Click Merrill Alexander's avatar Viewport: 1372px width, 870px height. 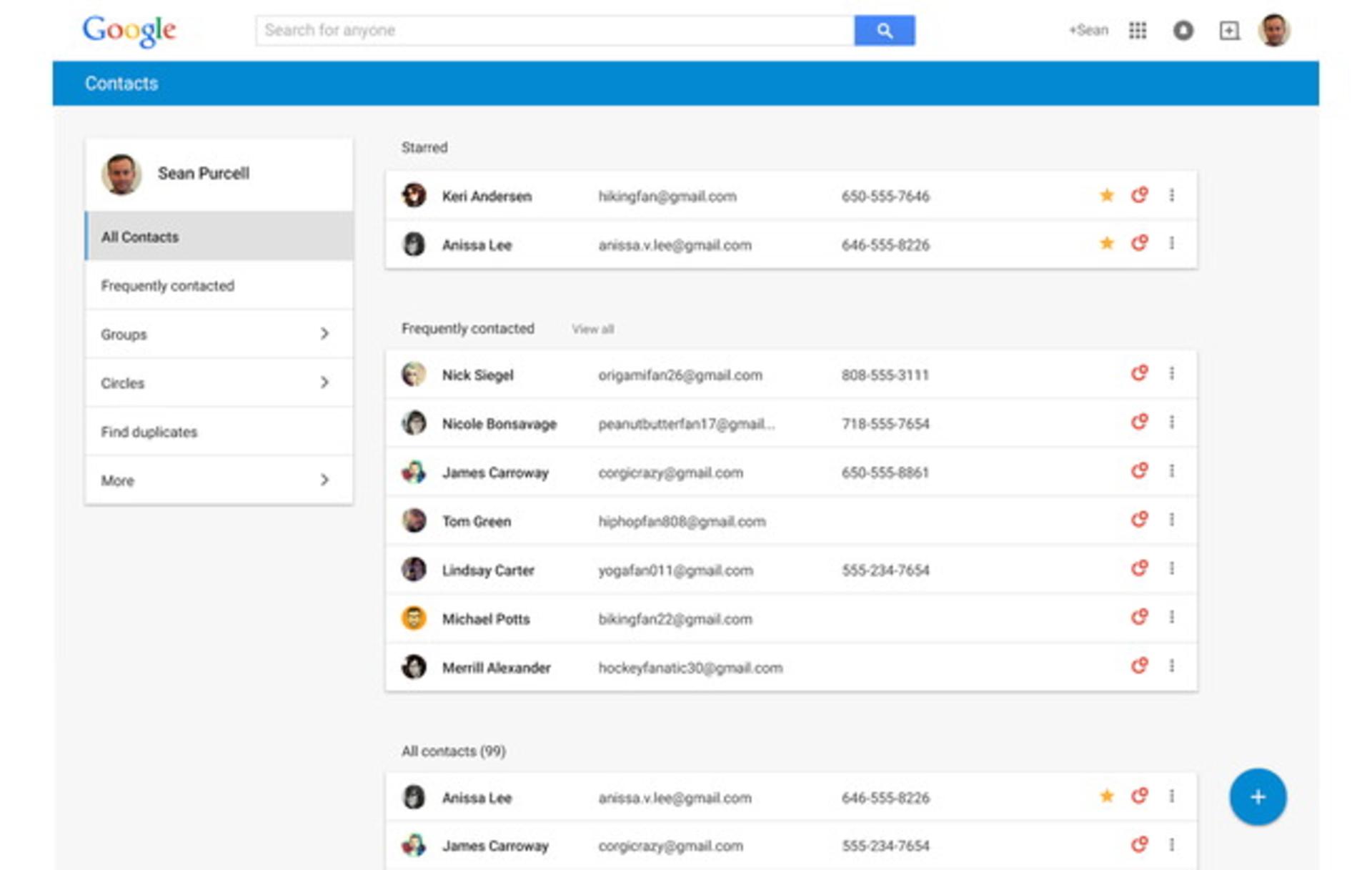pos(414,666)
